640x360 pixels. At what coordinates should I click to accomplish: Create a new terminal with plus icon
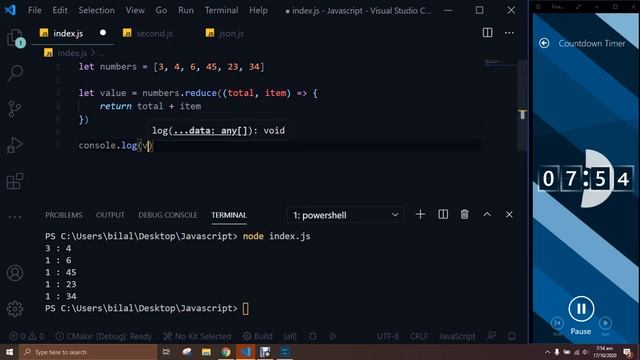[x=420, y=214]
